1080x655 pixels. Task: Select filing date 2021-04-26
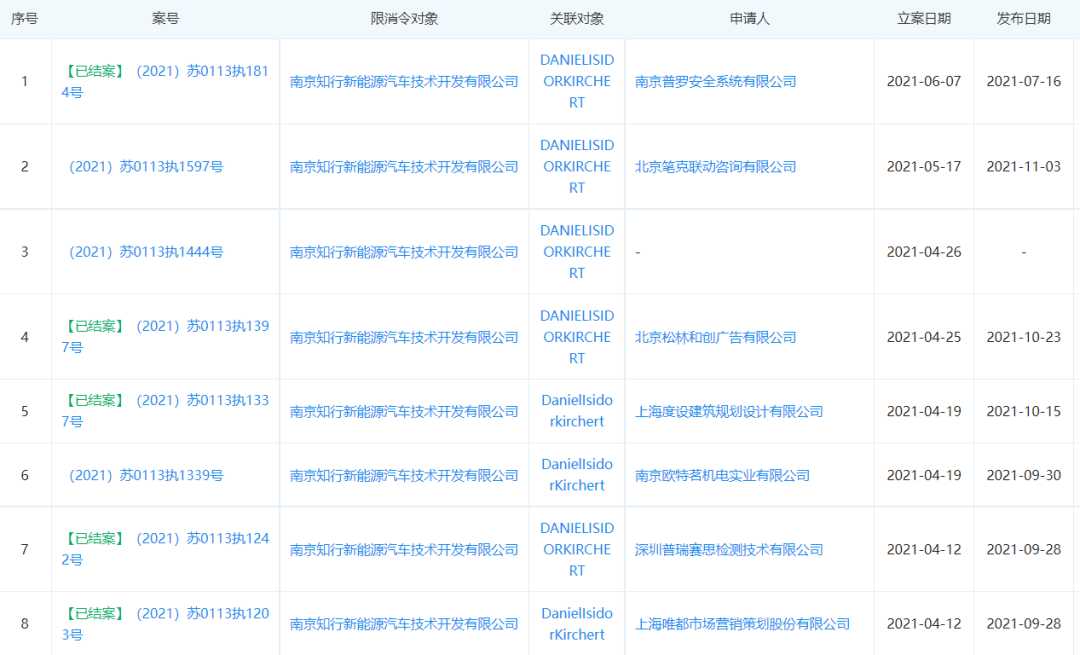(x=924, y=252)
